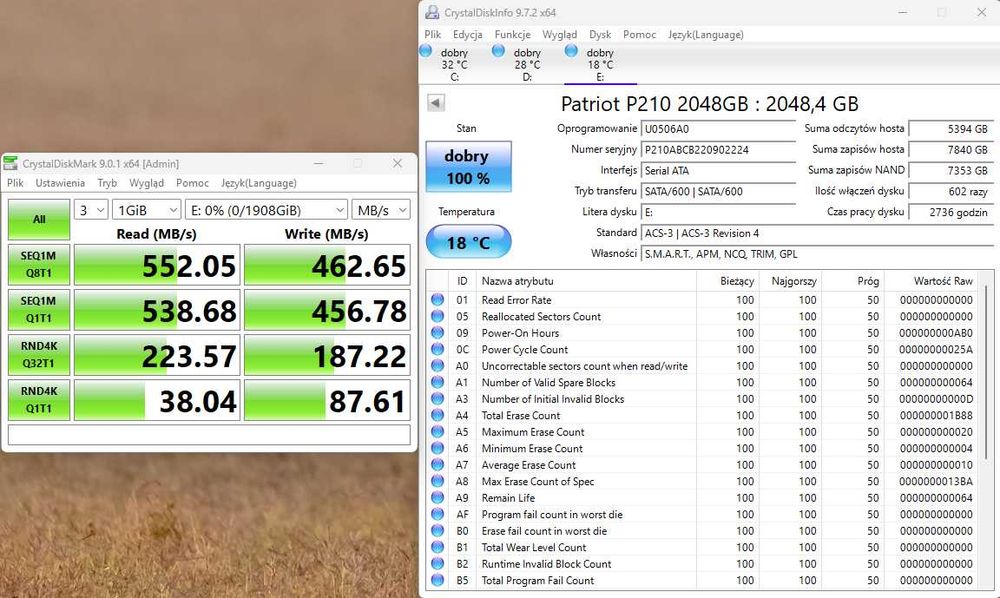Start the RND4K Q32T1 benchmark
The height and width of the screenshot is (598, 1000).
(39, 355)
